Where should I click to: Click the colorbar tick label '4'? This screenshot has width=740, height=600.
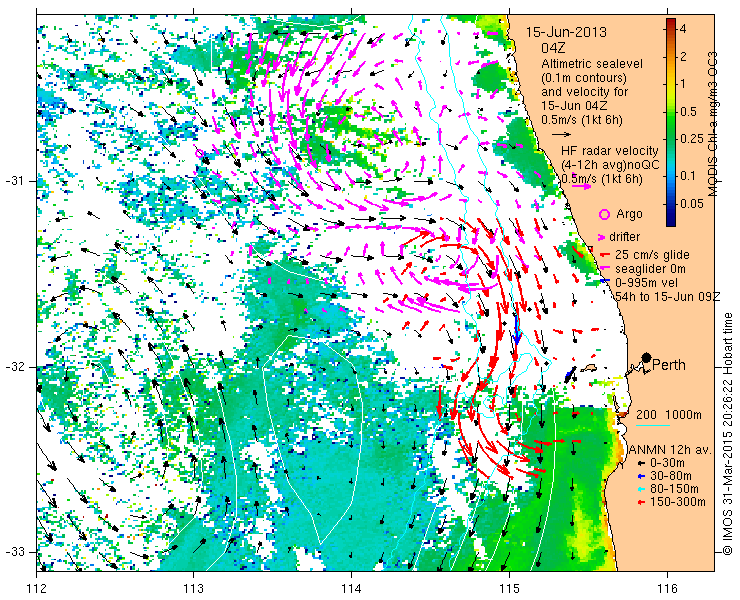[x=683, y=29]
